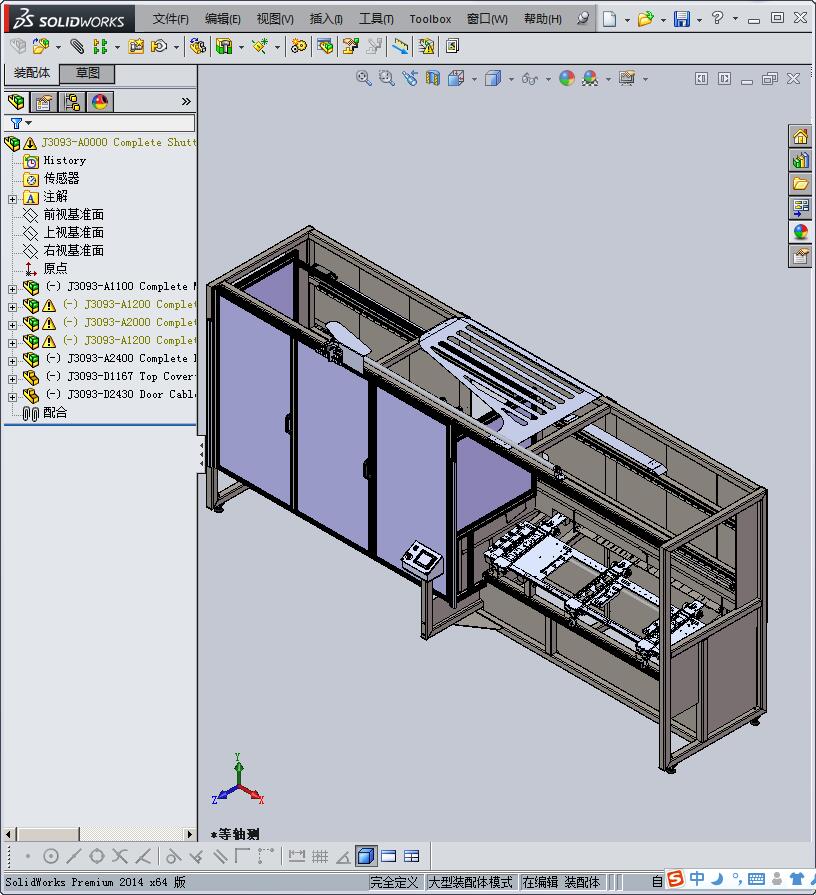The width and height of the screenshot is (816, 895).
Task: Open SolidWorks Resources home icon in task pane
Action: coord(800,137)
